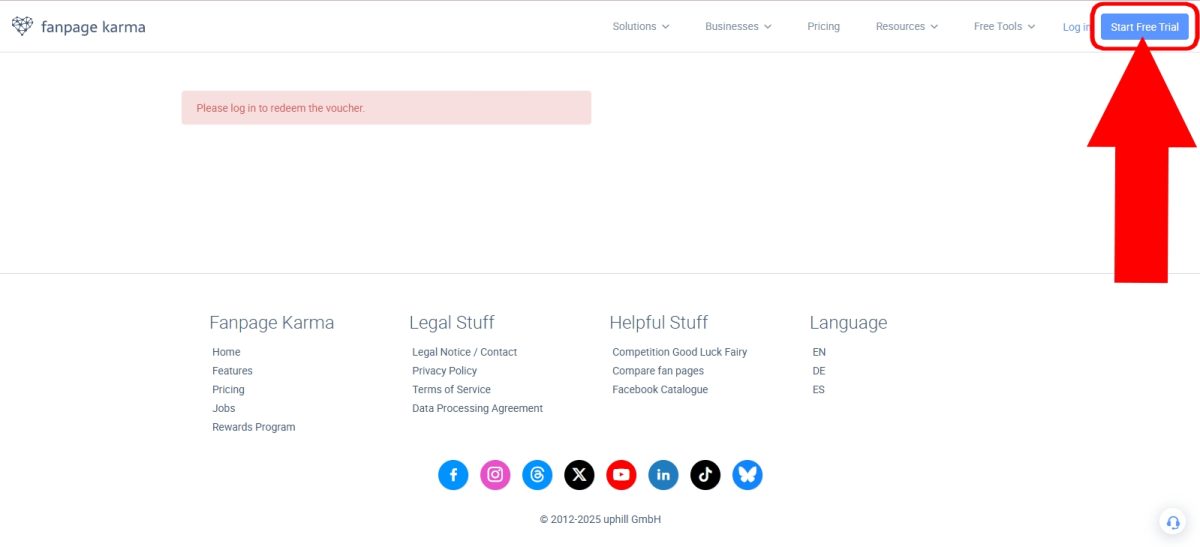Click the fanpage karma logo

pyautogui.click(x=78, y=27)
